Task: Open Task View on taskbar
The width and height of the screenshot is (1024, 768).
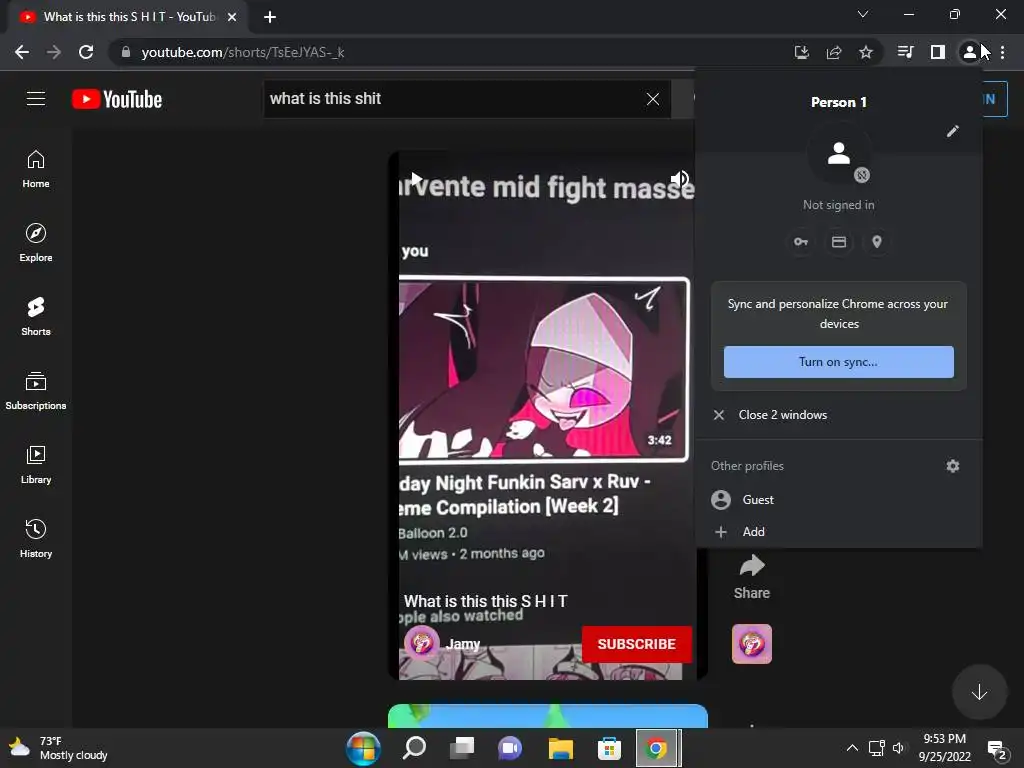Action: [462, 748]
